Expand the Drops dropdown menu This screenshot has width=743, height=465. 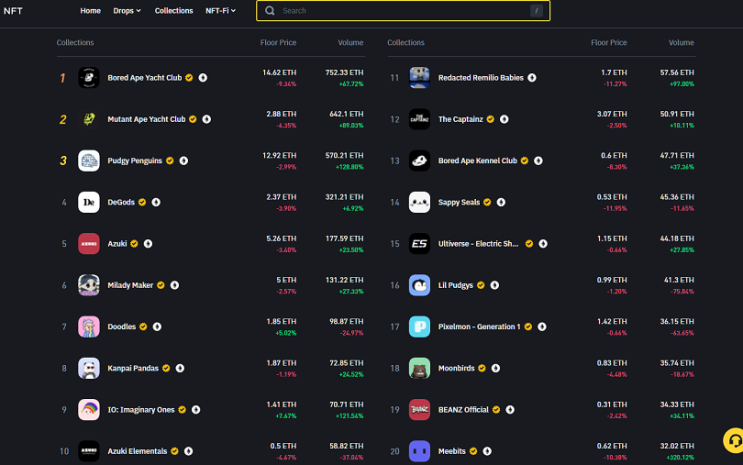[x=127, y=10]
